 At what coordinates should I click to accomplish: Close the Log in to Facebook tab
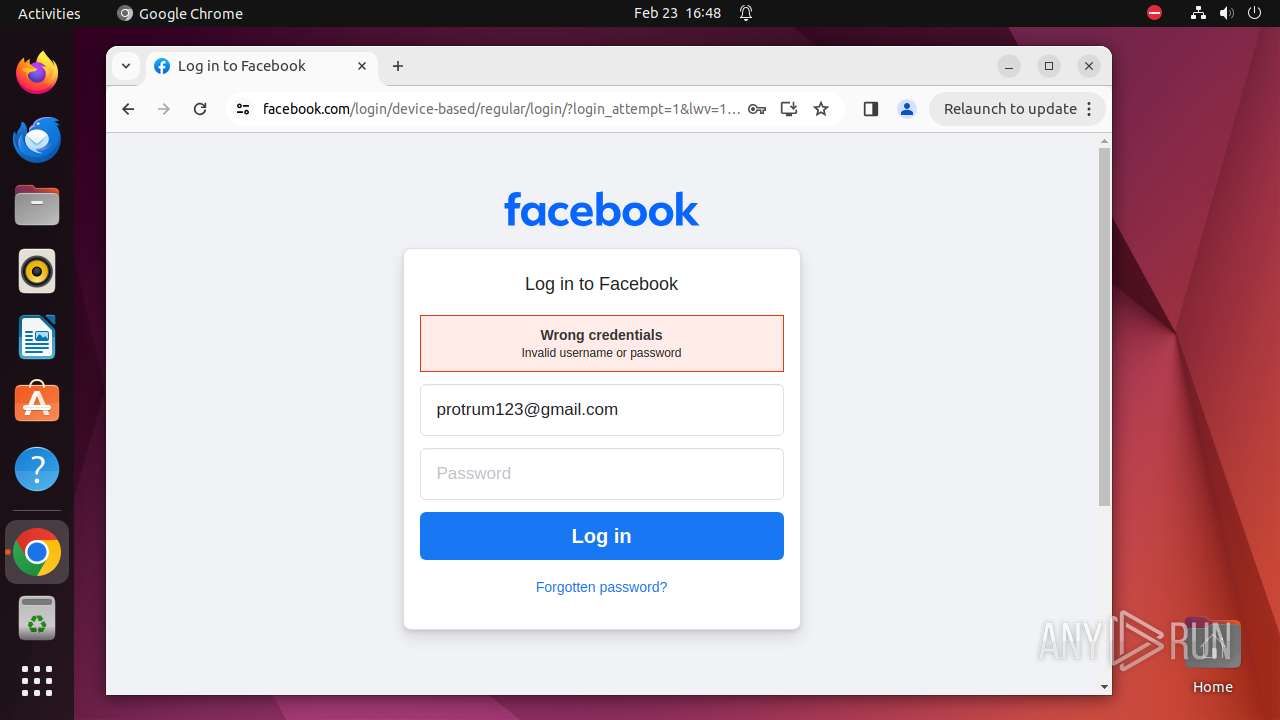tap(362, 66)
